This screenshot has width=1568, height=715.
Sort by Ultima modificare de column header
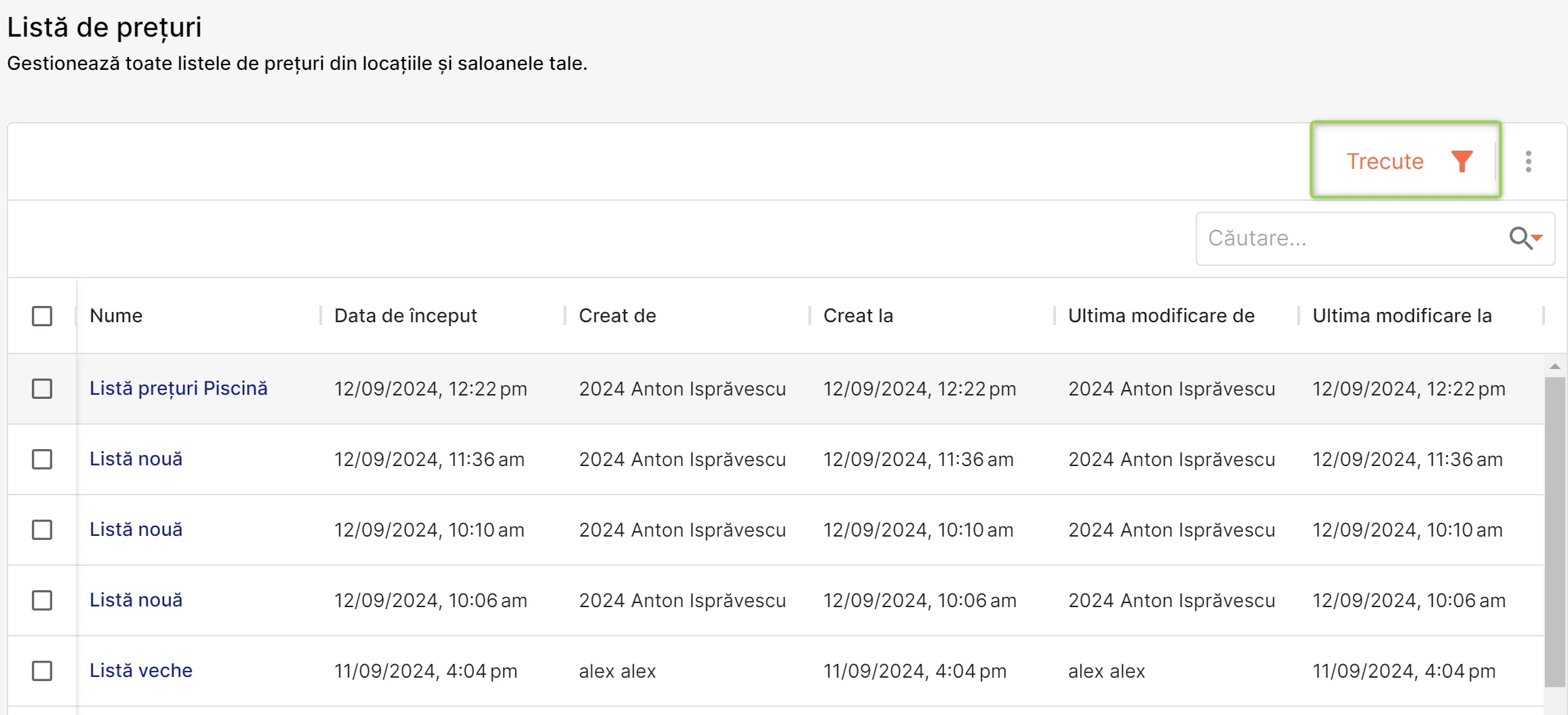1161,316
